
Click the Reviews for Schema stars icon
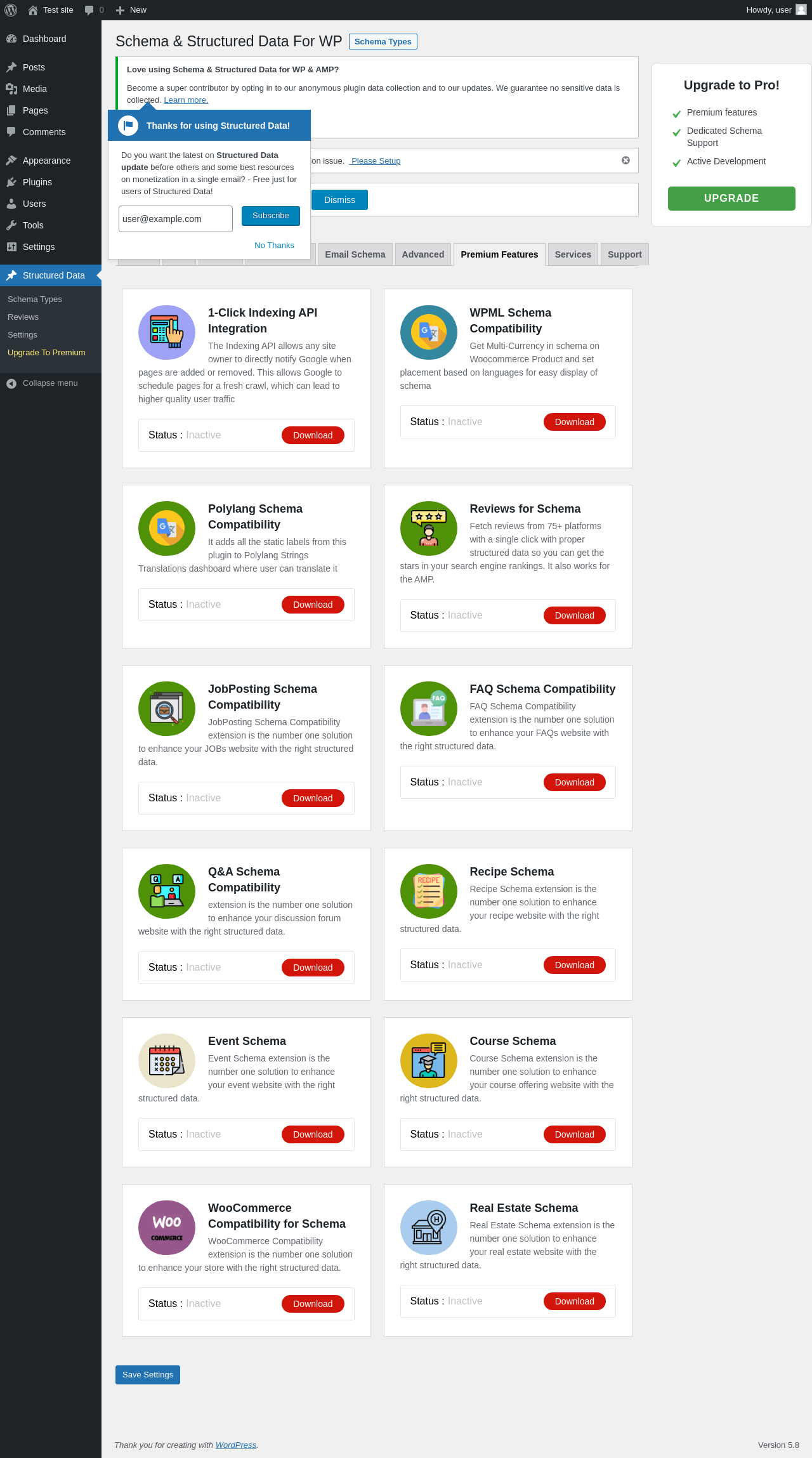tap(429, 529)
